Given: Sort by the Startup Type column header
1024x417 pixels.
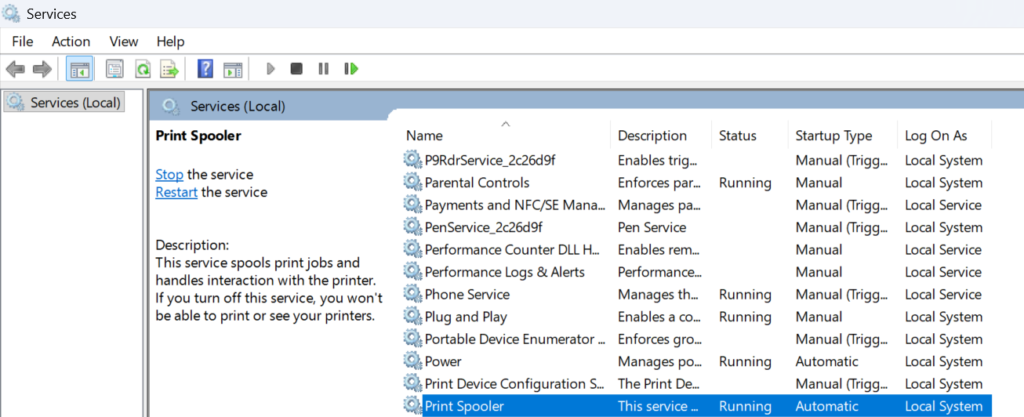Looking at the screenshot, I should (842, 136).
